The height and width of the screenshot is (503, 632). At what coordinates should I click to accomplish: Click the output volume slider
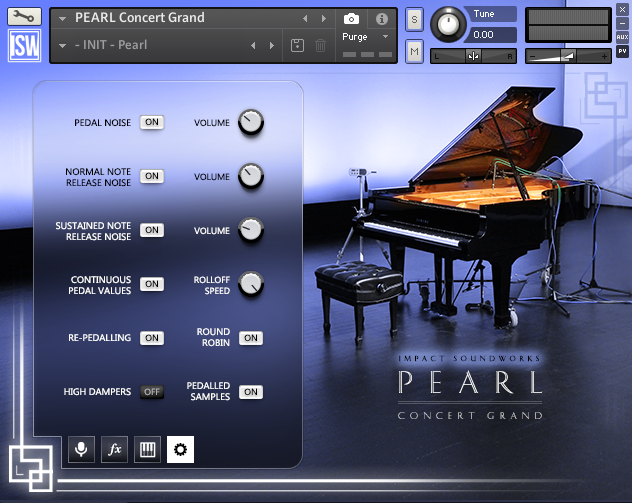tap(568, 56)
